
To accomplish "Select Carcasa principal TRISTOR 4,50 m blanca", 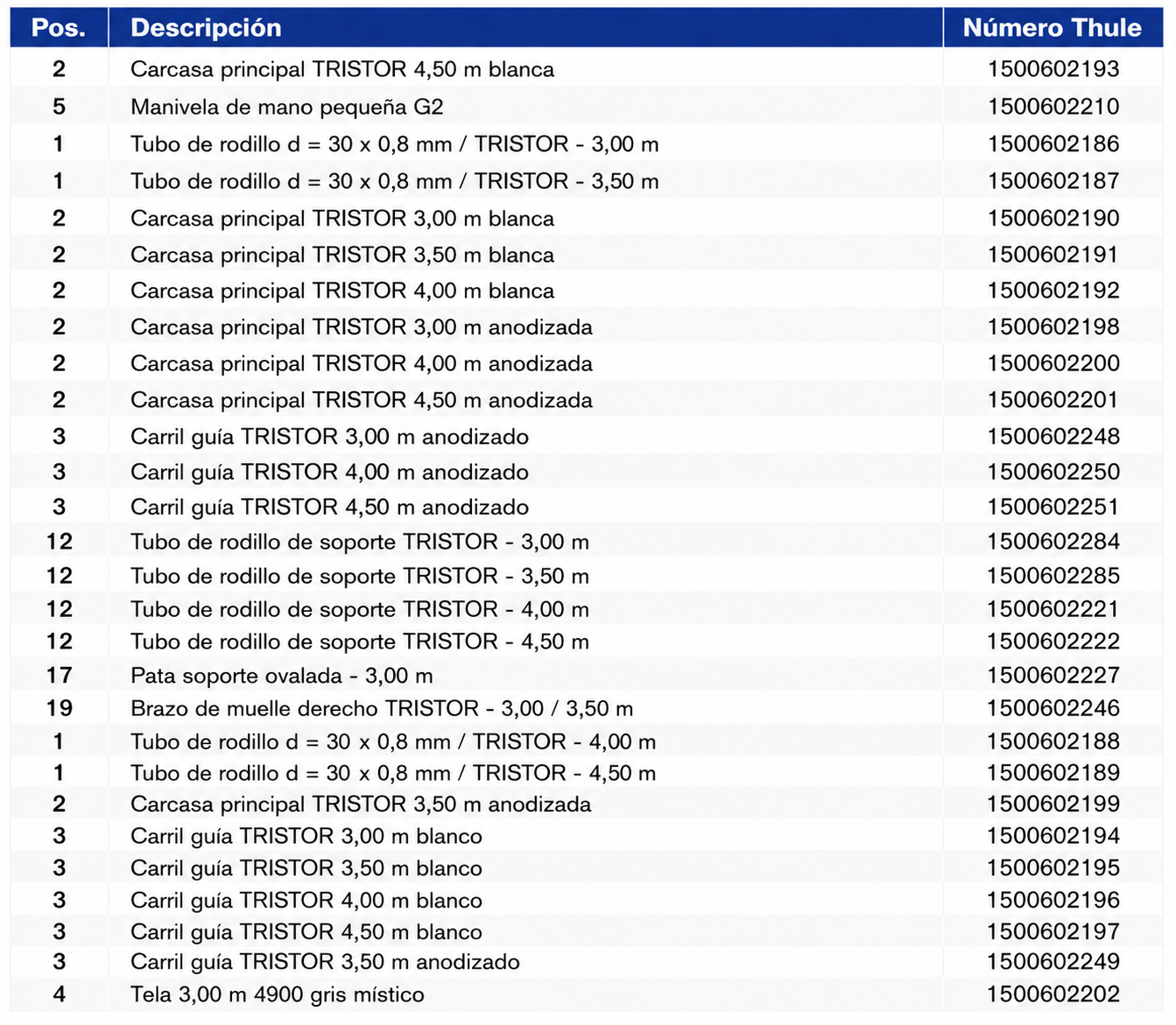I will 342,69.
